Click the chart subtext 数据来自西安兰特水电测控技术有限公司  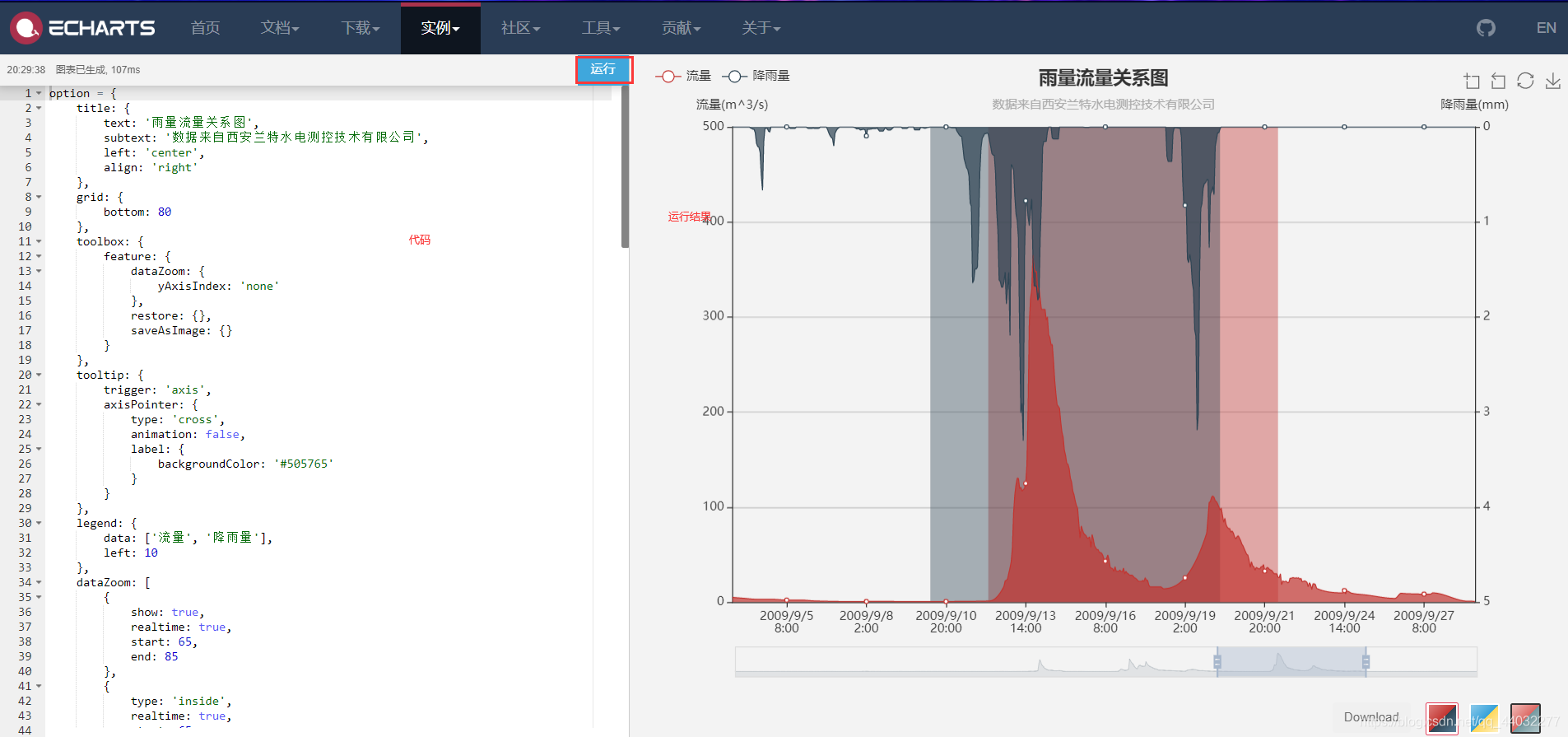click(1103, 105)
